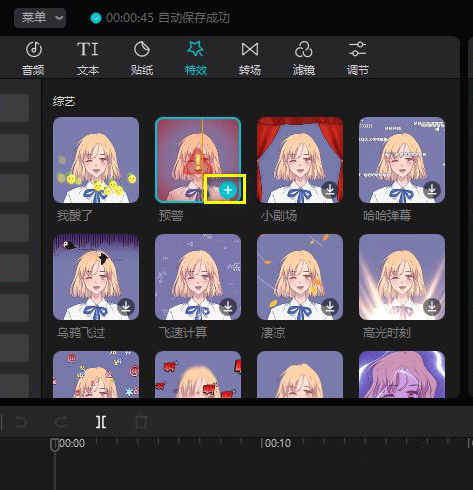473x490 pixels.
Task: Download the 凄凉 effect
Action: tap(330, 307)
